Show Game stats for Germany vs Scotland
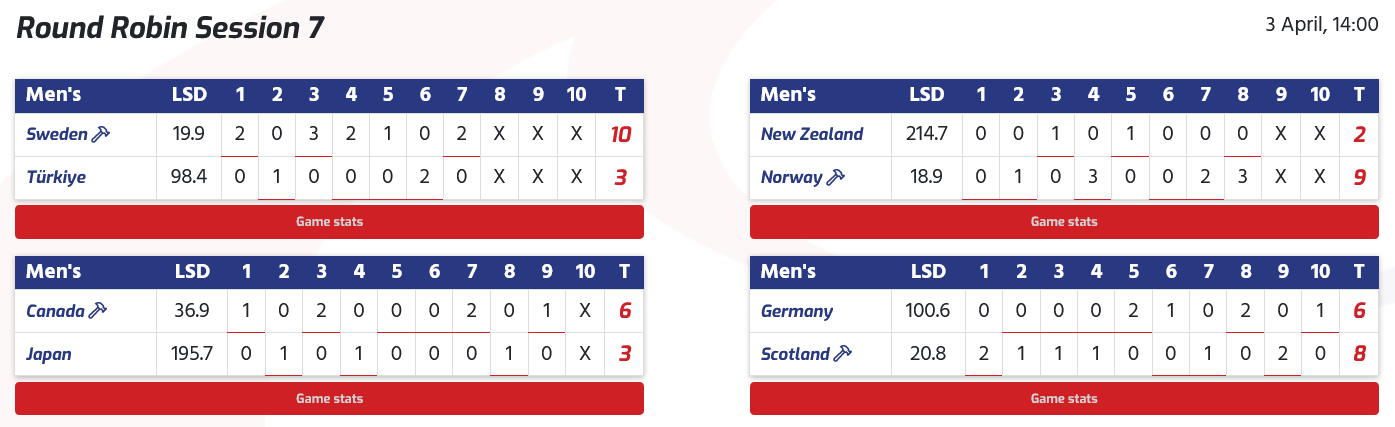 point(1064,399)
